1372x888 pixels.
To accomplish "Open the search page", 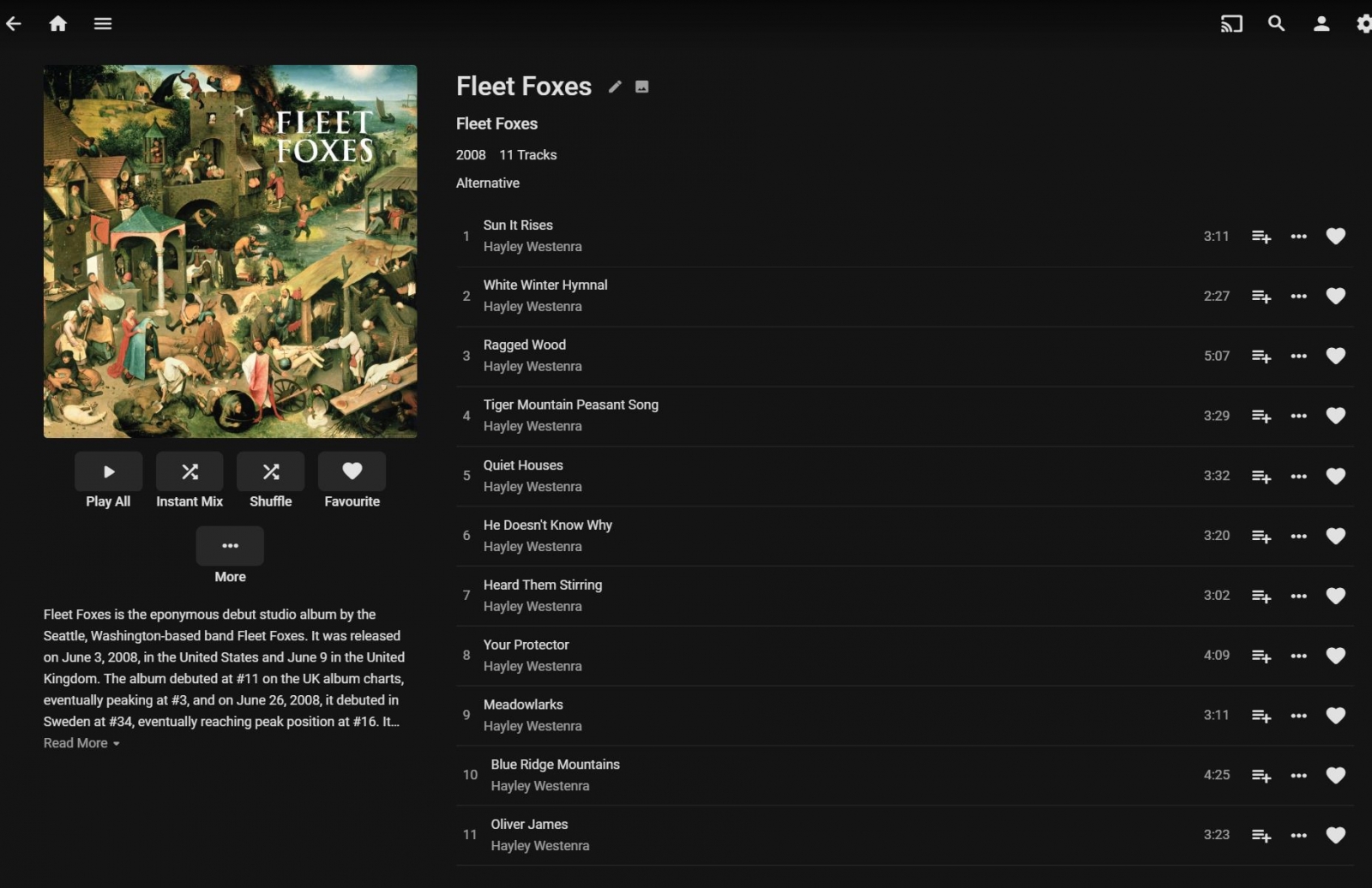I will (1277, 24).
